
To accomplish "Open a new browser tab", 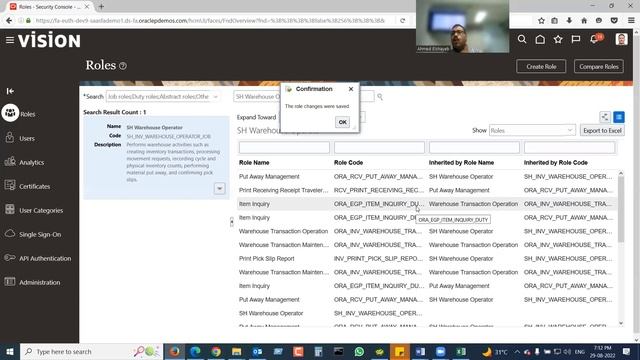I will point(101,7).
